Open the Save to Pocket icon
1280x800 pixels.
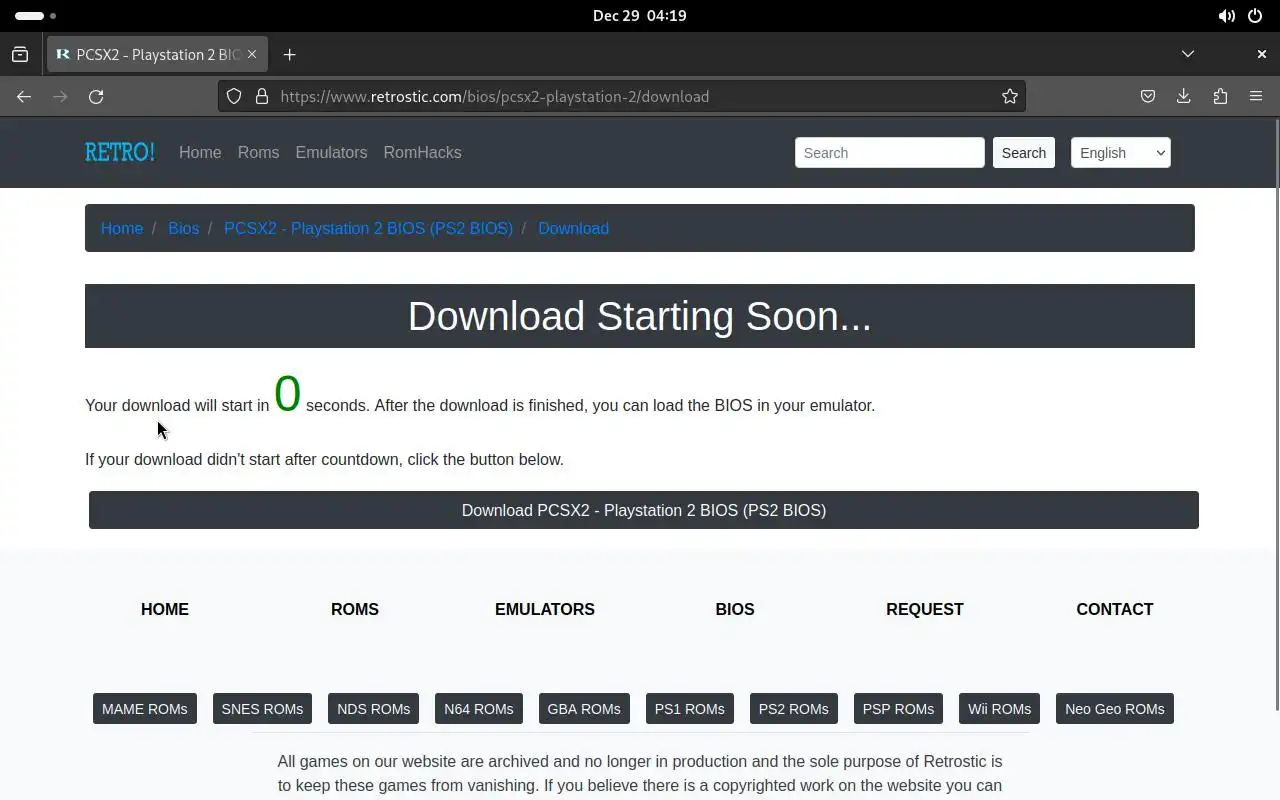tap(1148, 96)
